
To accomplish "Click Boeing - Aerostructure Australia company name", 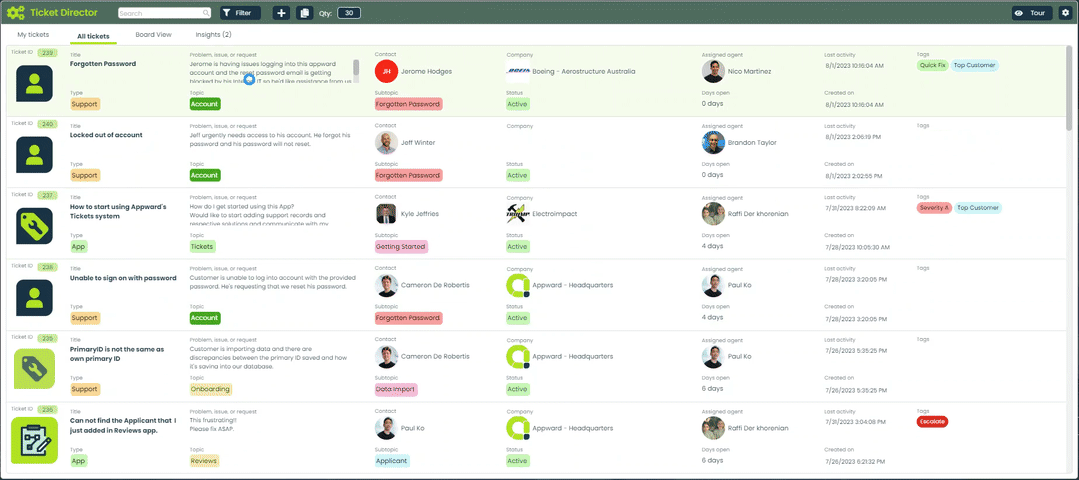I will coord(584,72).
